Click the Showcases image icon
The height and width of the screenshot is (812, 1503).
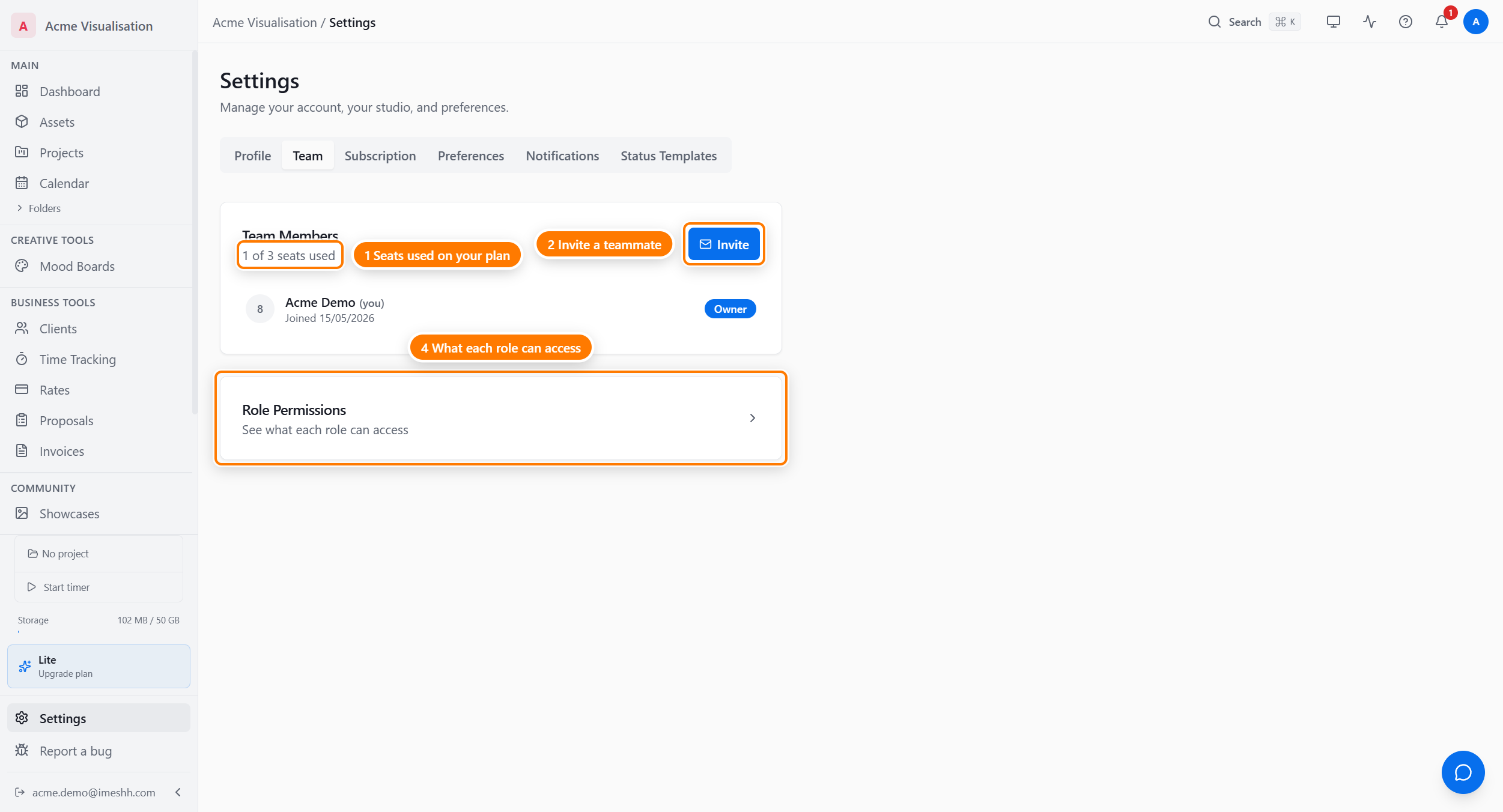click(22, 513)
